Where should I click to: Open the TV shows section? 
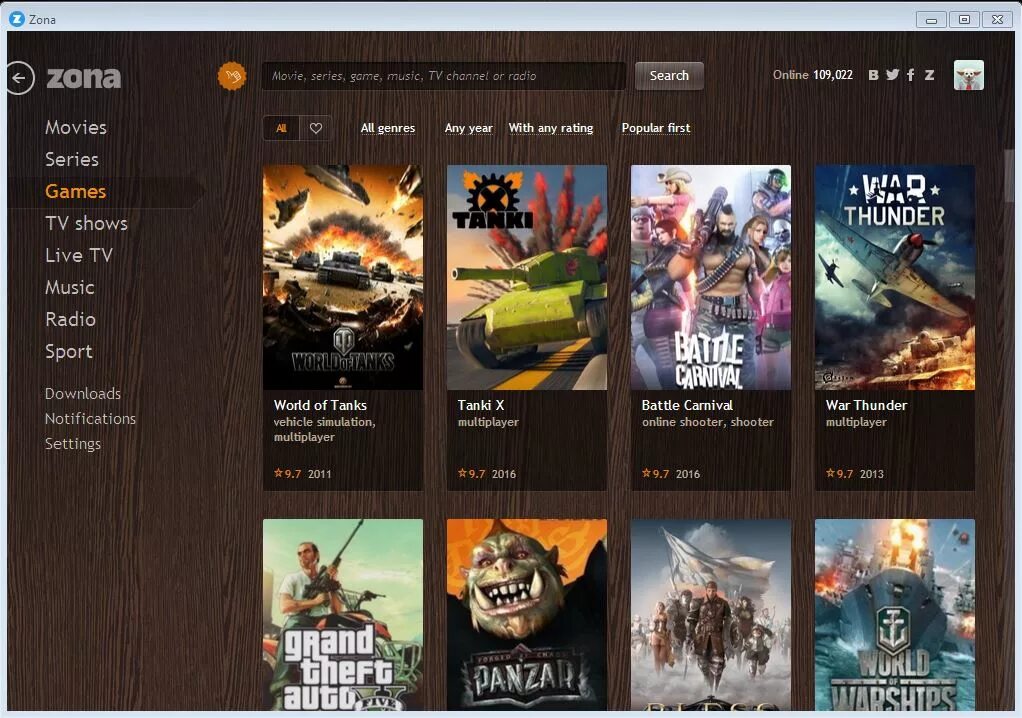coord(86,223)
